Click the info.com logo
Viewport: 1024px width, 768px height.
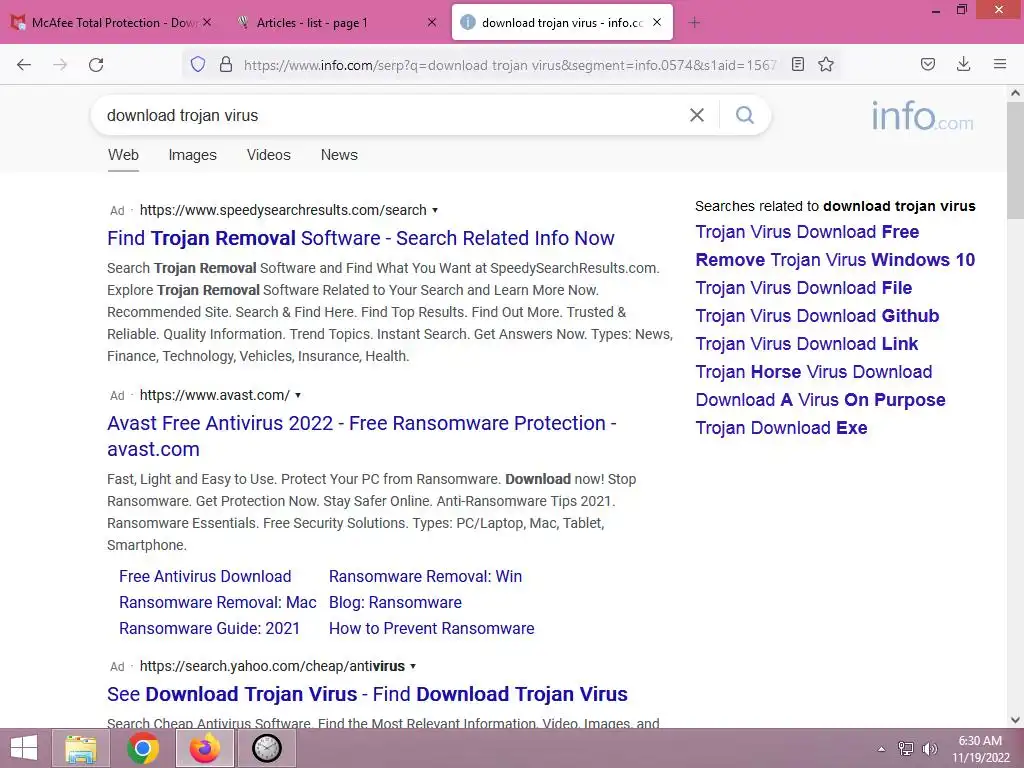coord(922,116)
